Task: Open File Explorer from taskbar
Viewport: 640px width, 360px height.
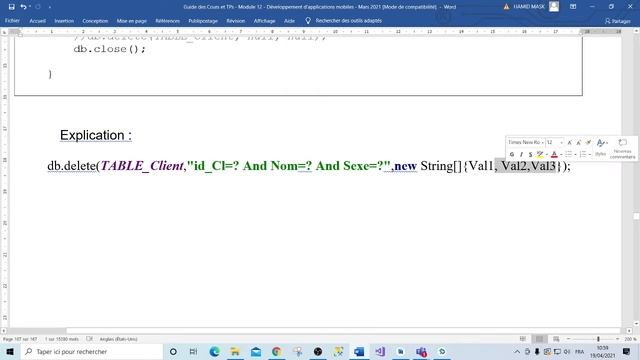Action: (235, 351)
